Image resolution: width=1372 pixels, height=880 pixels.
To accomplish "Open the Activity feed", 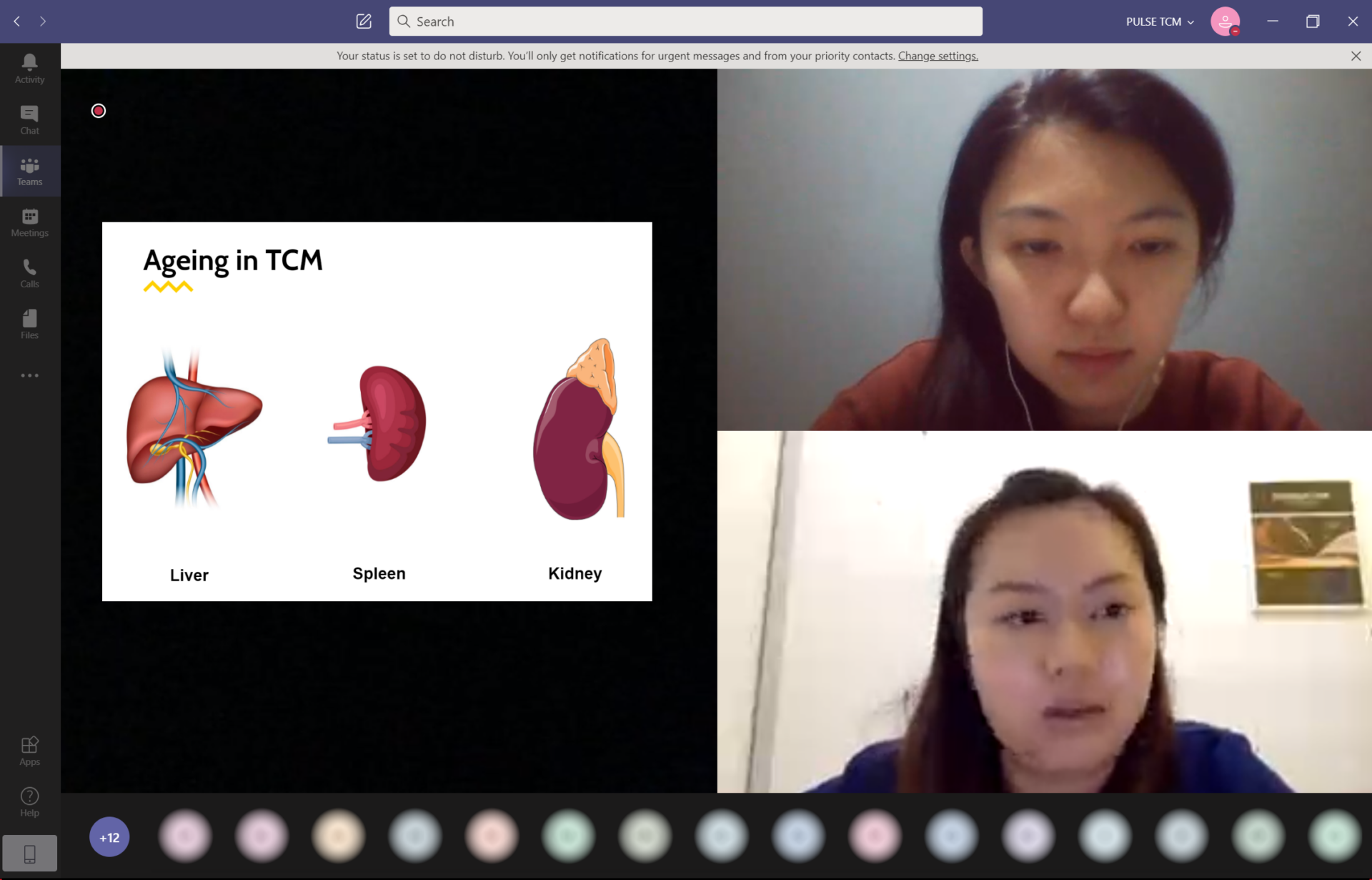I will (x=29, y=69).
